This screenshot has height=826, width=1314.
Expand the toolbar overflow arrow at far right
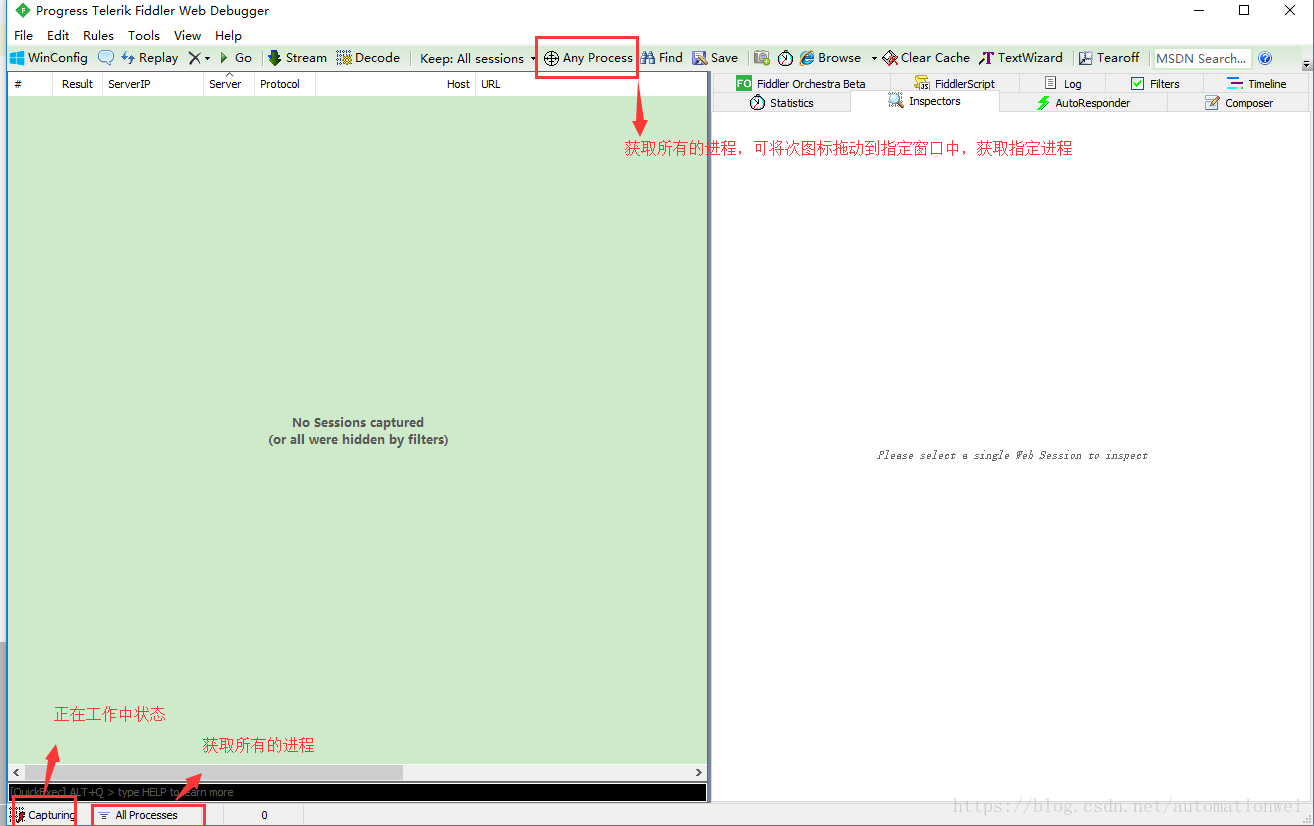point(1306,63)
